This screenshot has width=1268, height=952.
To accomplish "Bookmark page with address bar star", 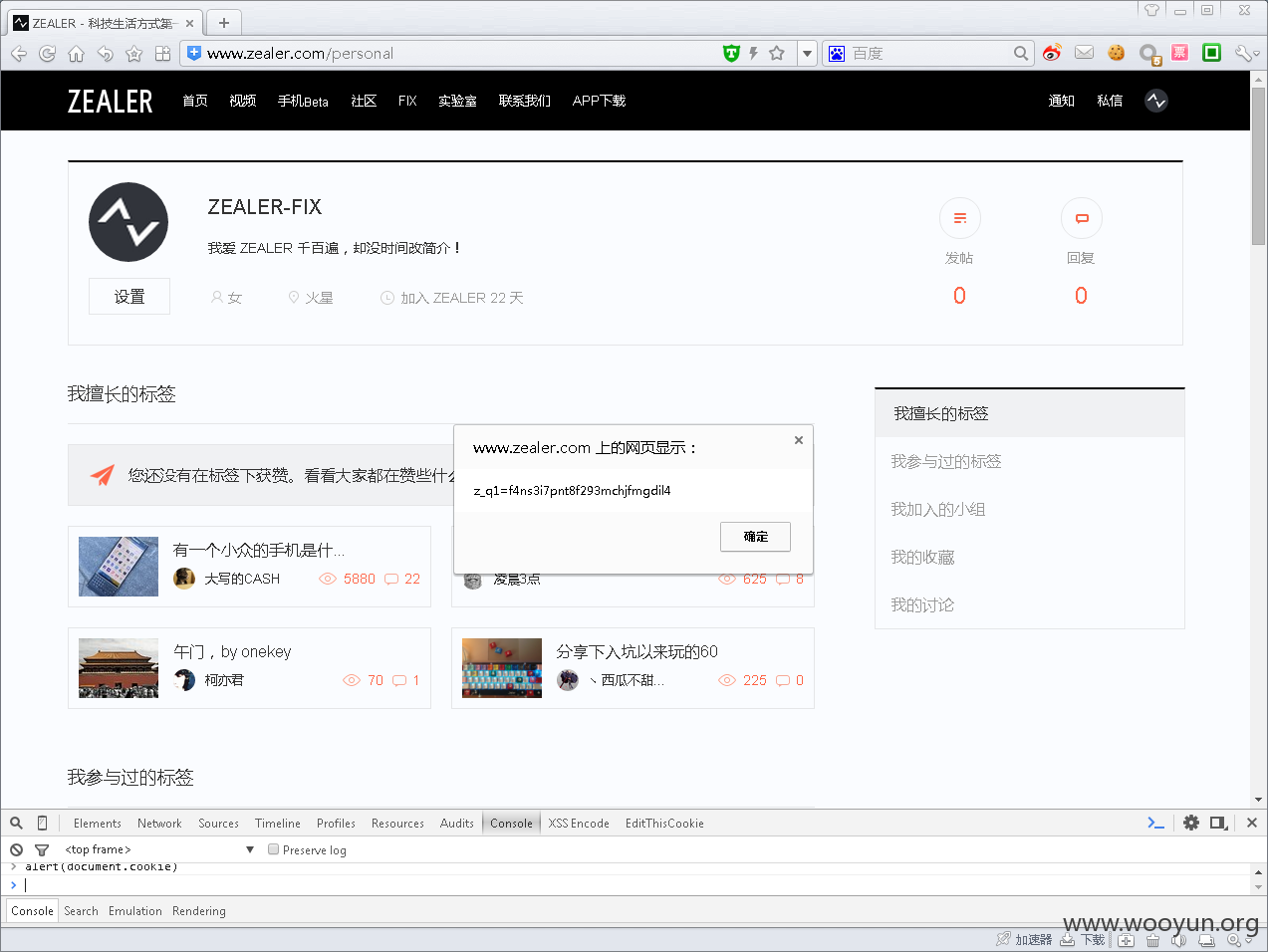I will (x=777, y=53).
